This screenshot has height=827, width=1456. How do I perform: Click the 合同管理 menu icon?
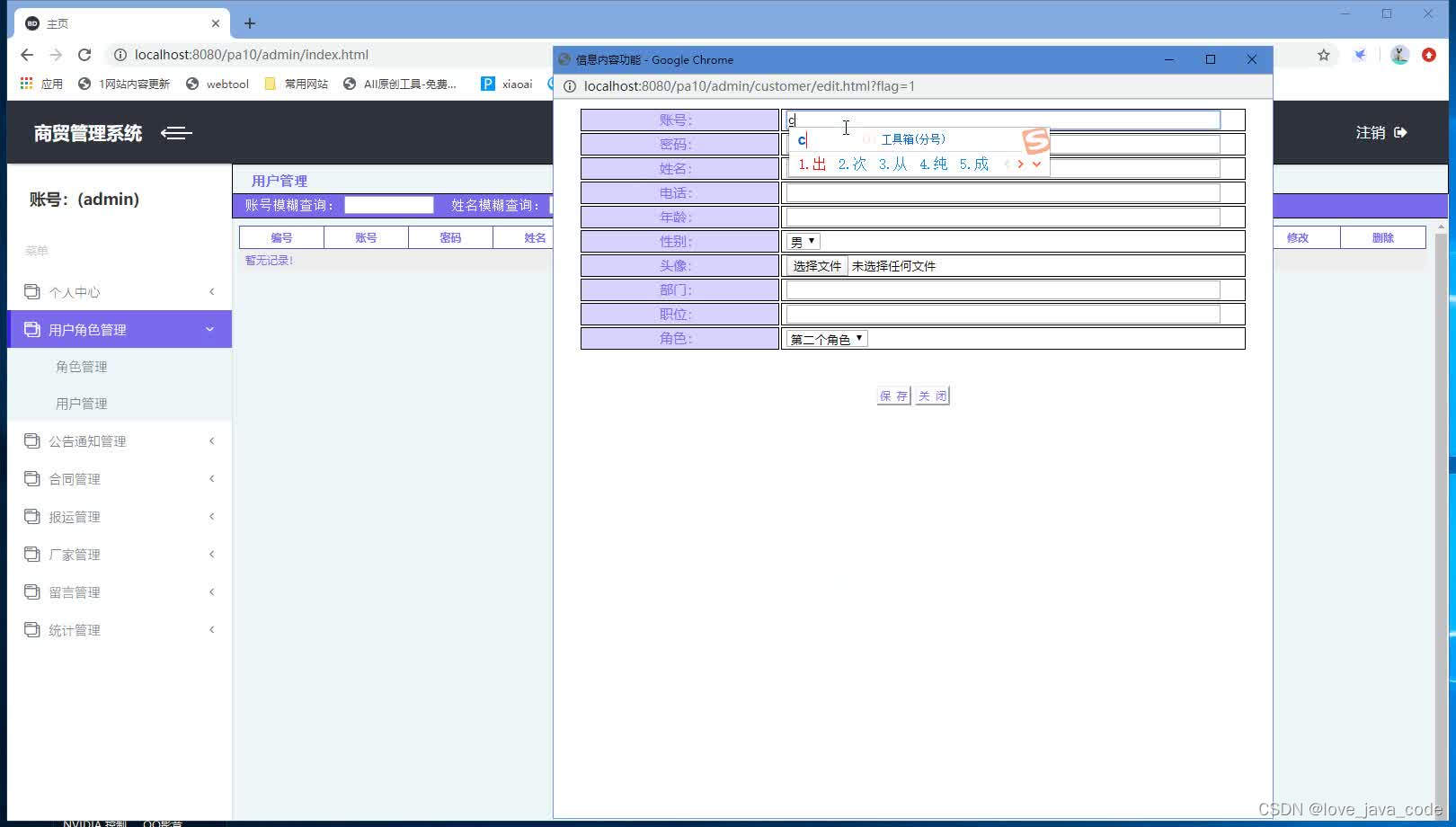coord(31,478)
